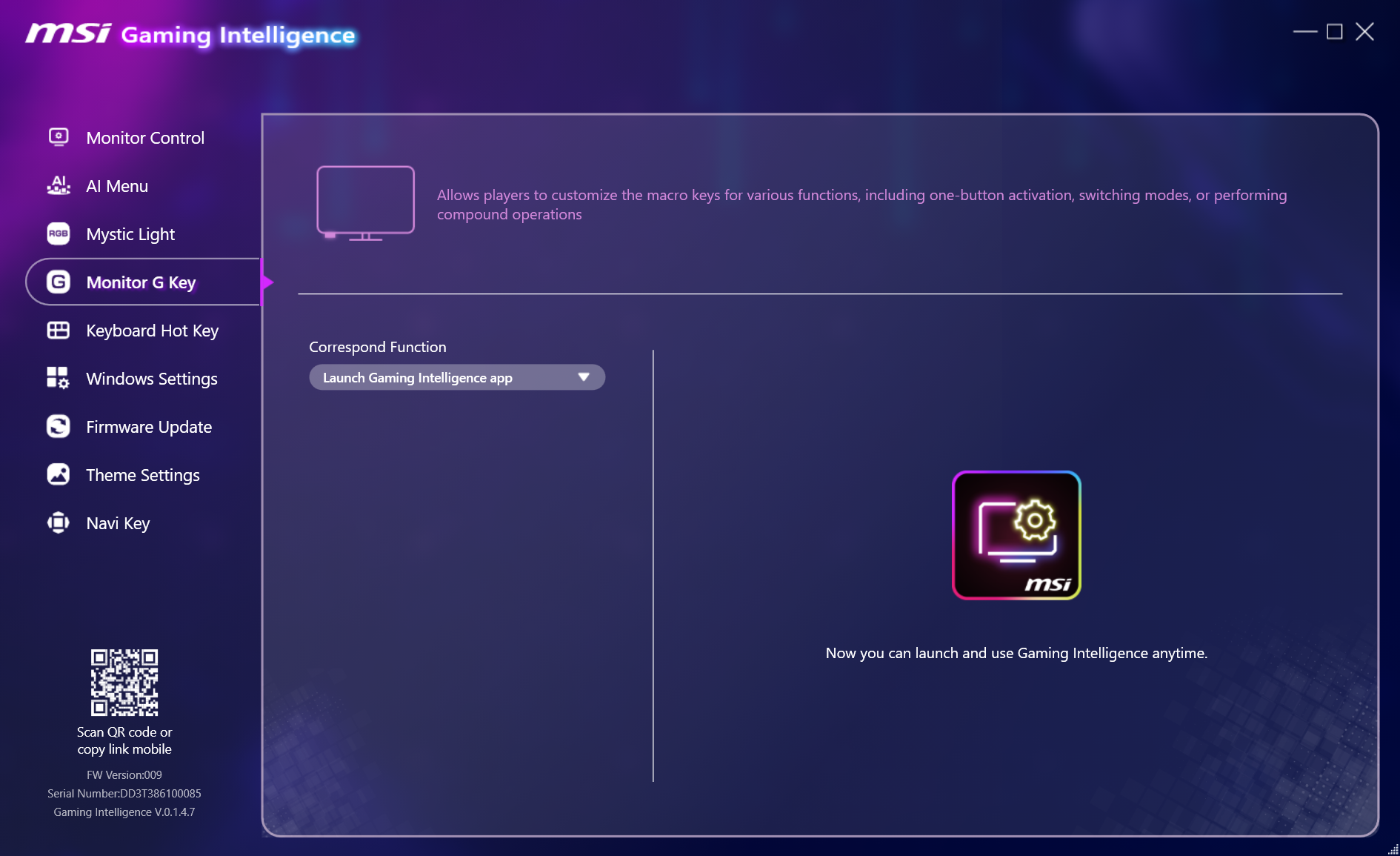Click the Keyboard Hot Key icon

pyautogui.click(x=59, y=330)
